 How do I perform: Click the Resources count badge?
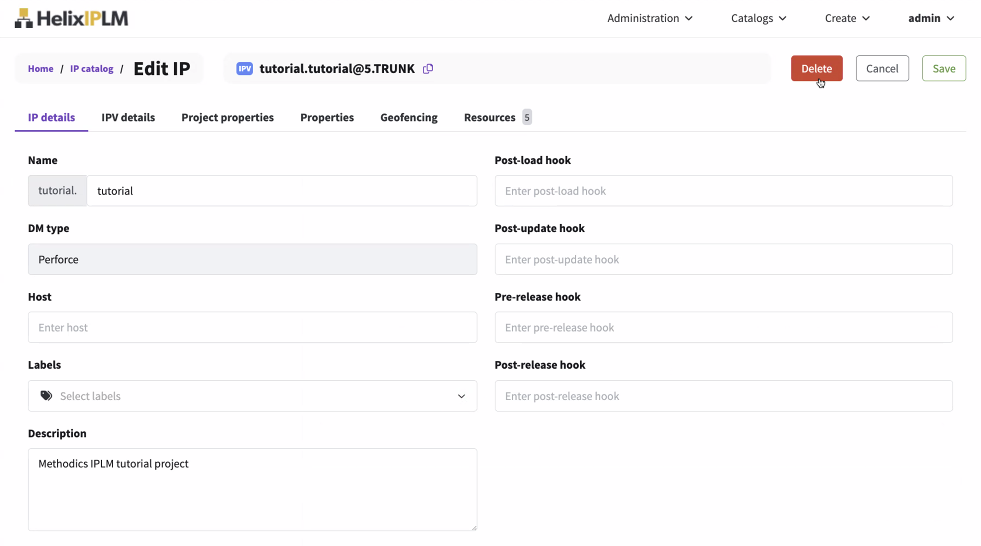(527, 117)
